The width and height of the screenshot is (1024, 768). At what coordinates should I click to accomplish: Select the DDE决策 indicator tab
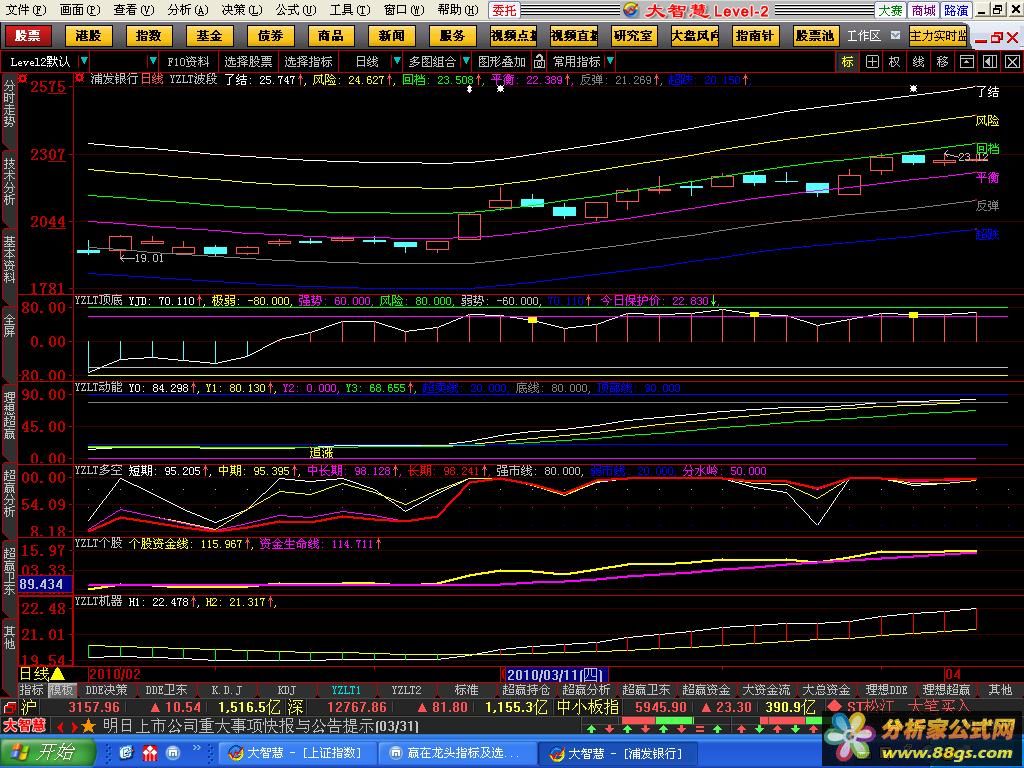[106, 690]
